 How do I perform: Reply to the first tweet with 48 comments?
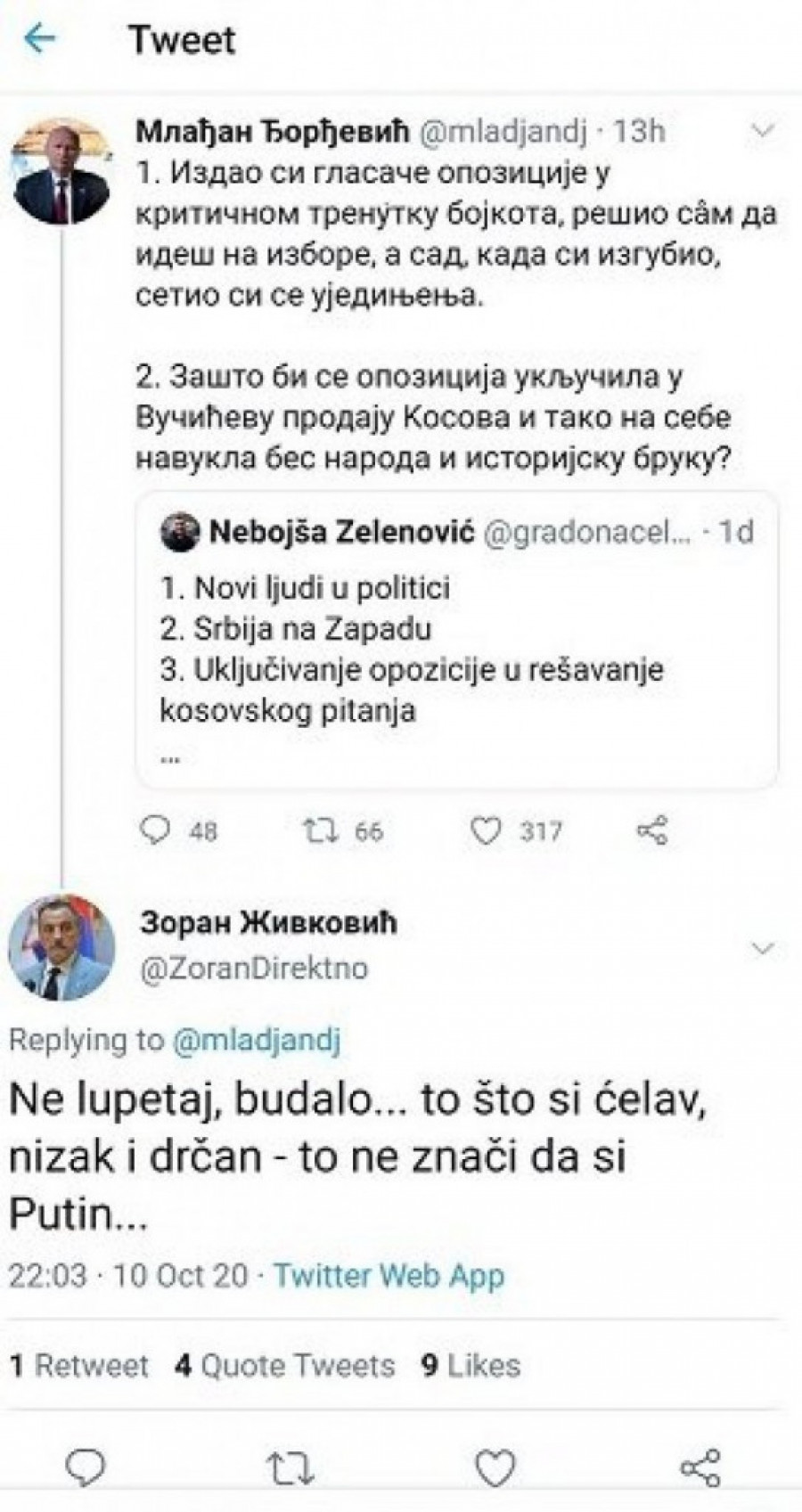157,830
